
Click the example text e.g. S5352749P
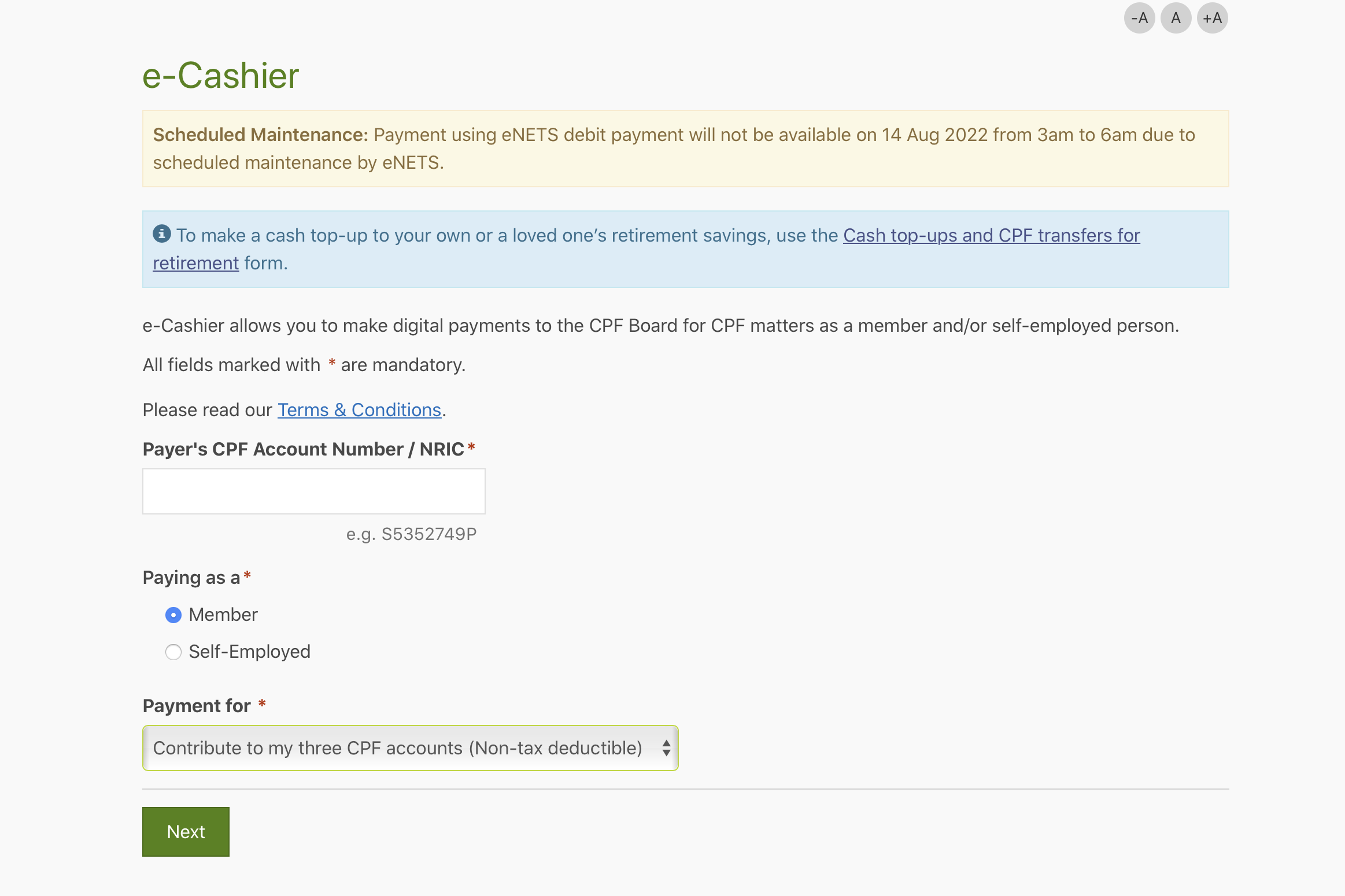[411, 534]
